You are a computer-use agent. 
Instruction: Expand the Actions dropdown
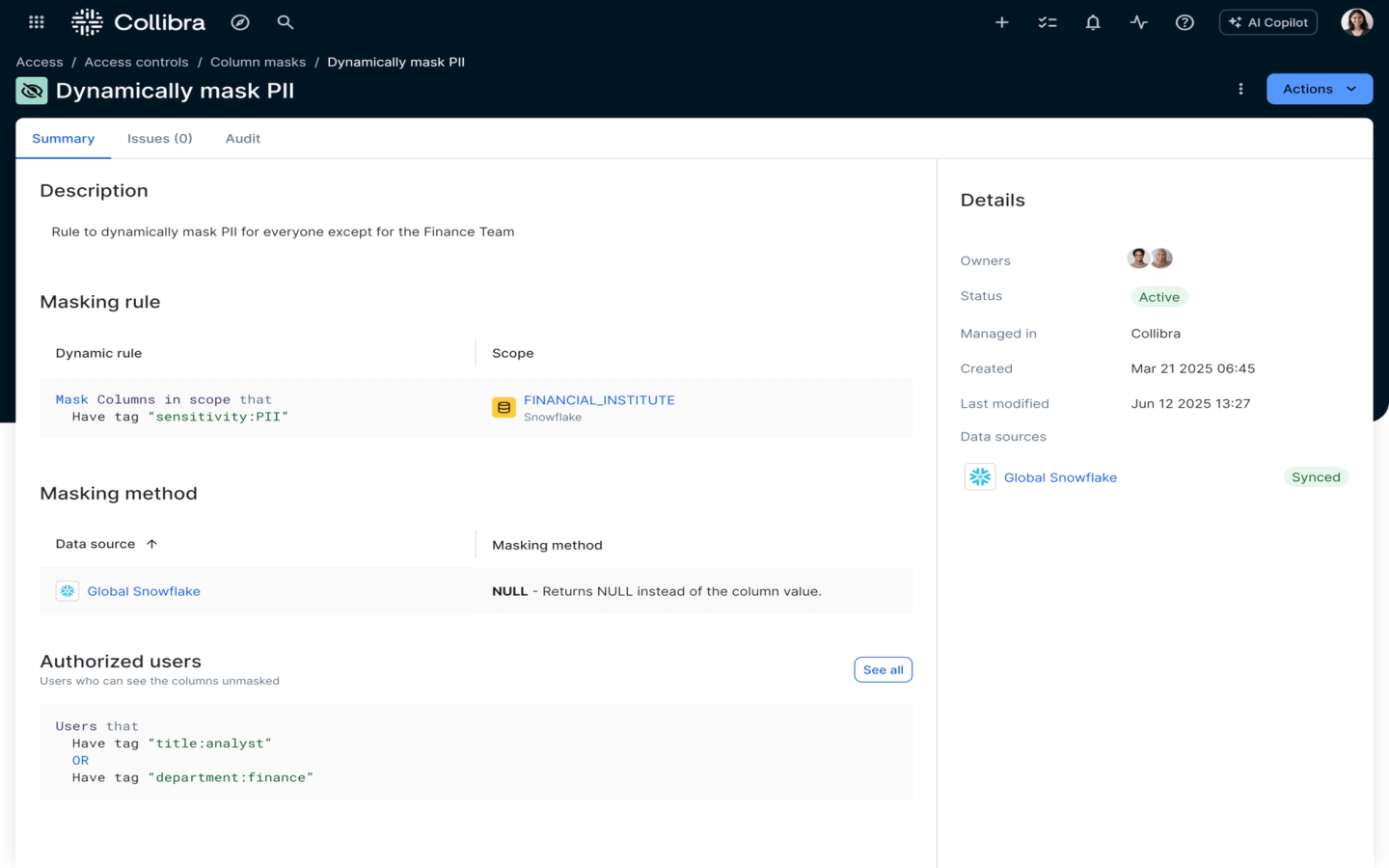1319,89
